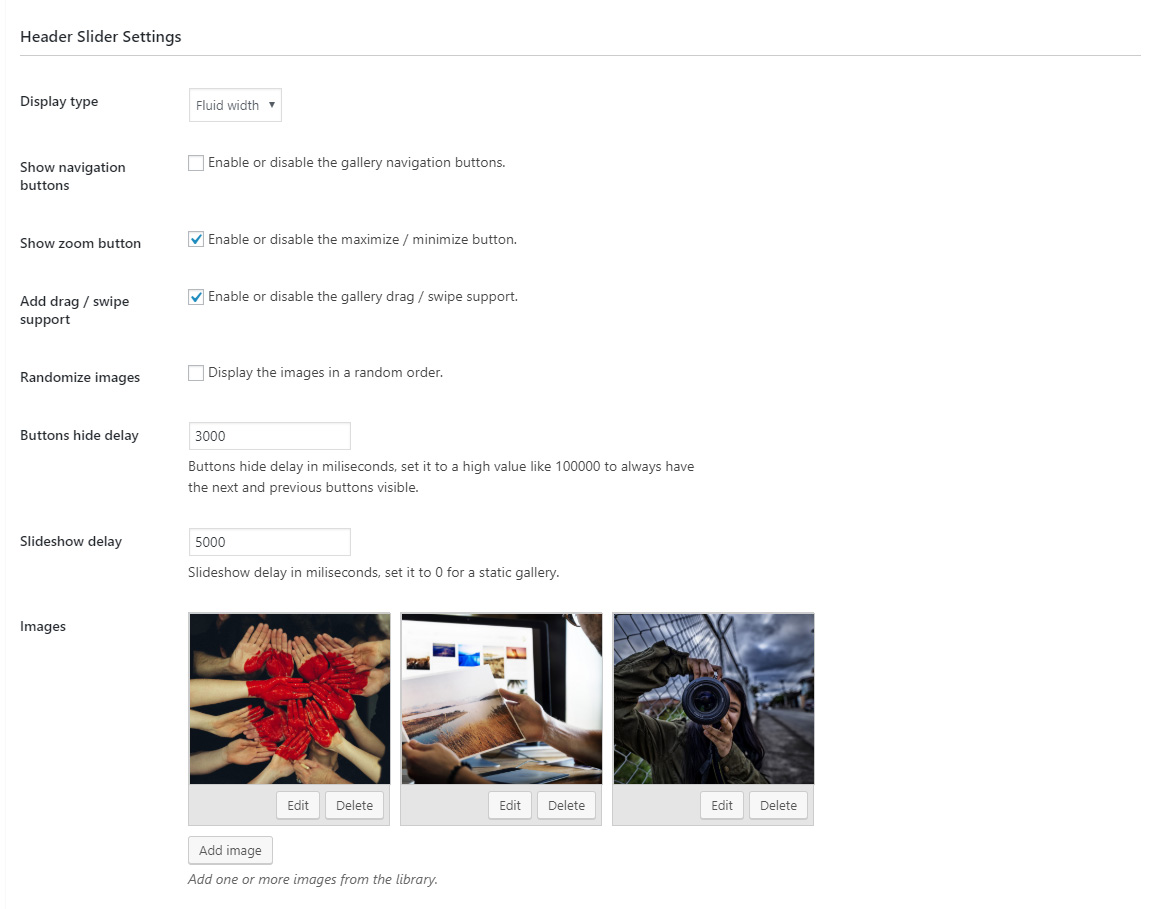1155x909 pixels.
Task: Tick the Randomize images checkbox
Action: tap(196, 373)
